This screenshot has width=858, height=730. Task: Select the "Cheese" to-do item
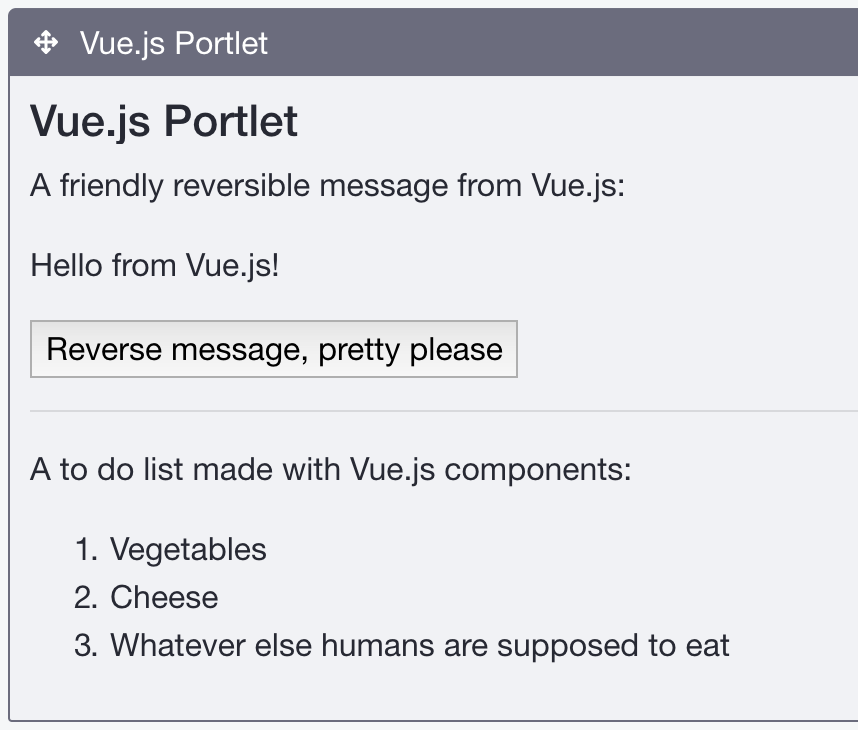(164, 597)
